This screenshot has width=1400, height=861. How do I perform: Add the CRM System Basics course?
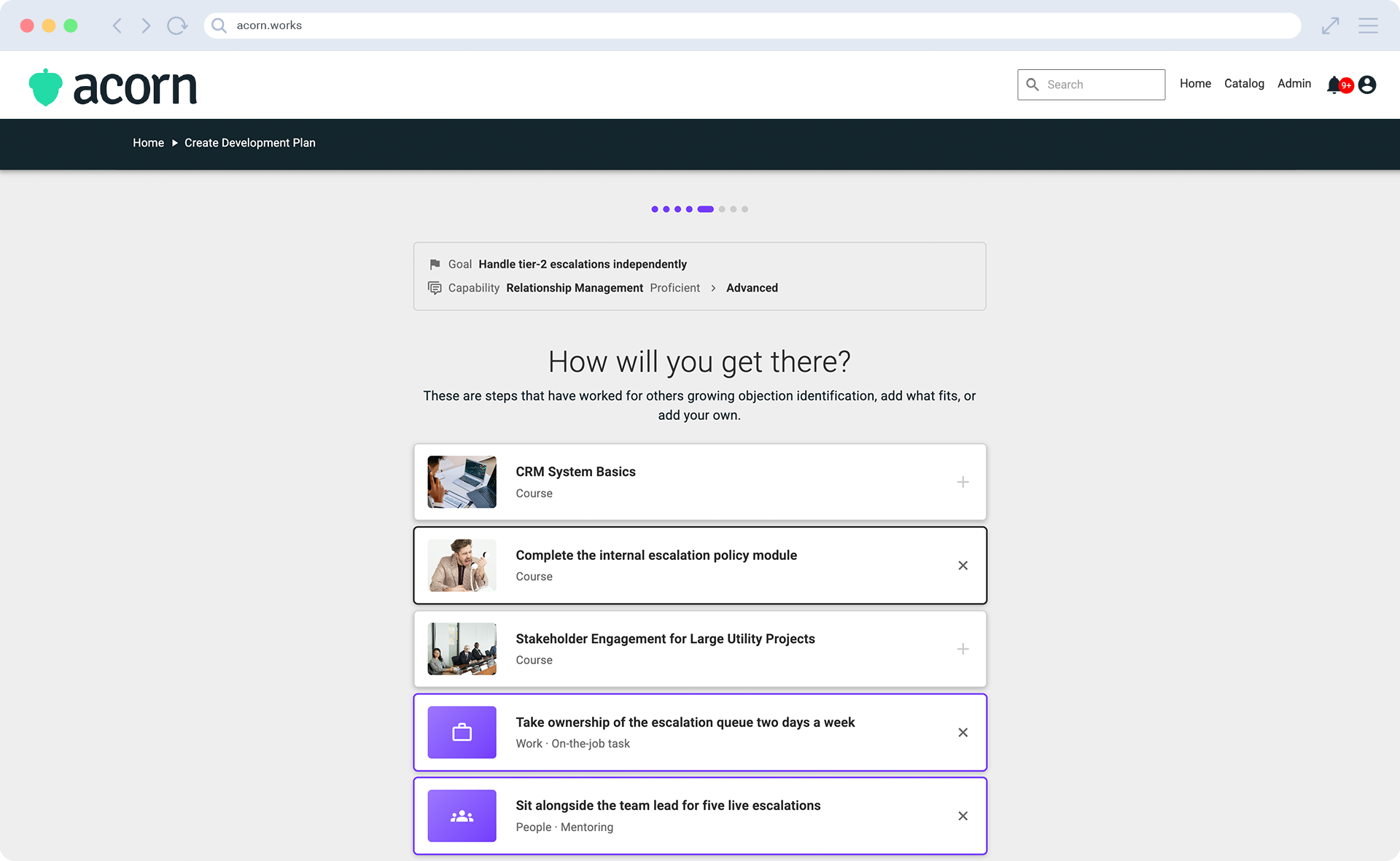tap(962, 482)
